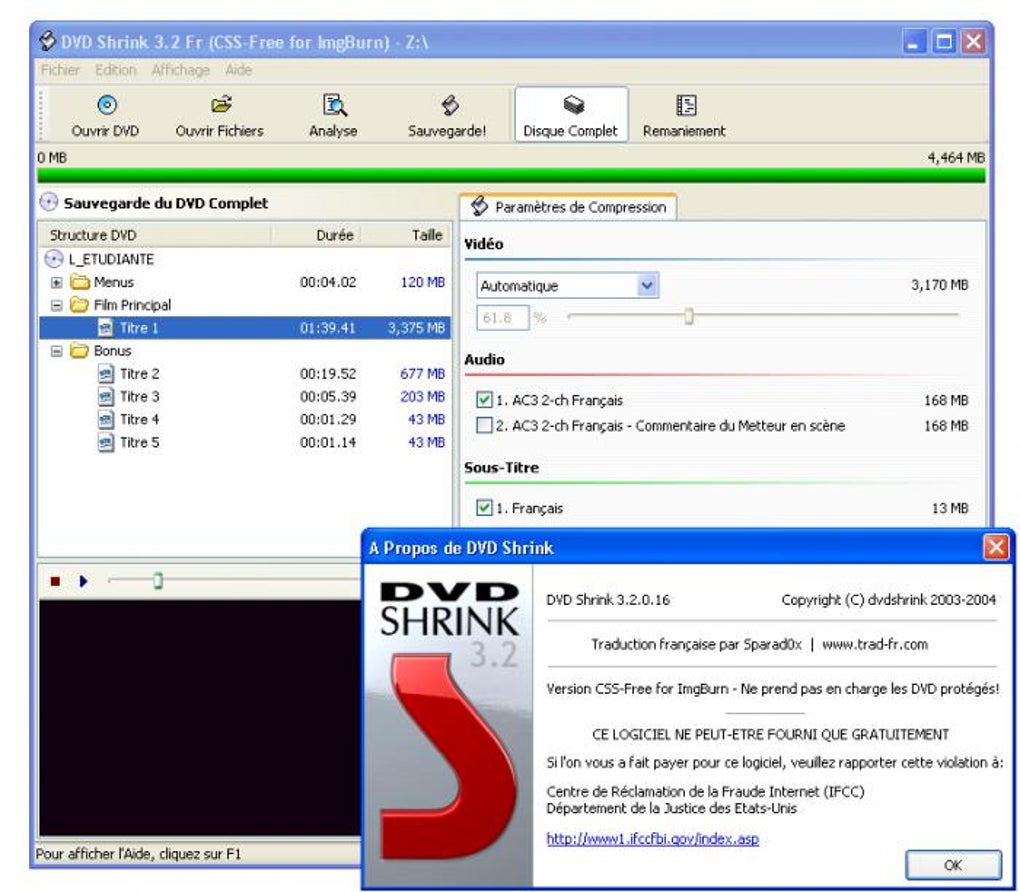Expand the Menus folder in tree
This screenshot has width=1020, height=892.
click(x=57, y=283)
